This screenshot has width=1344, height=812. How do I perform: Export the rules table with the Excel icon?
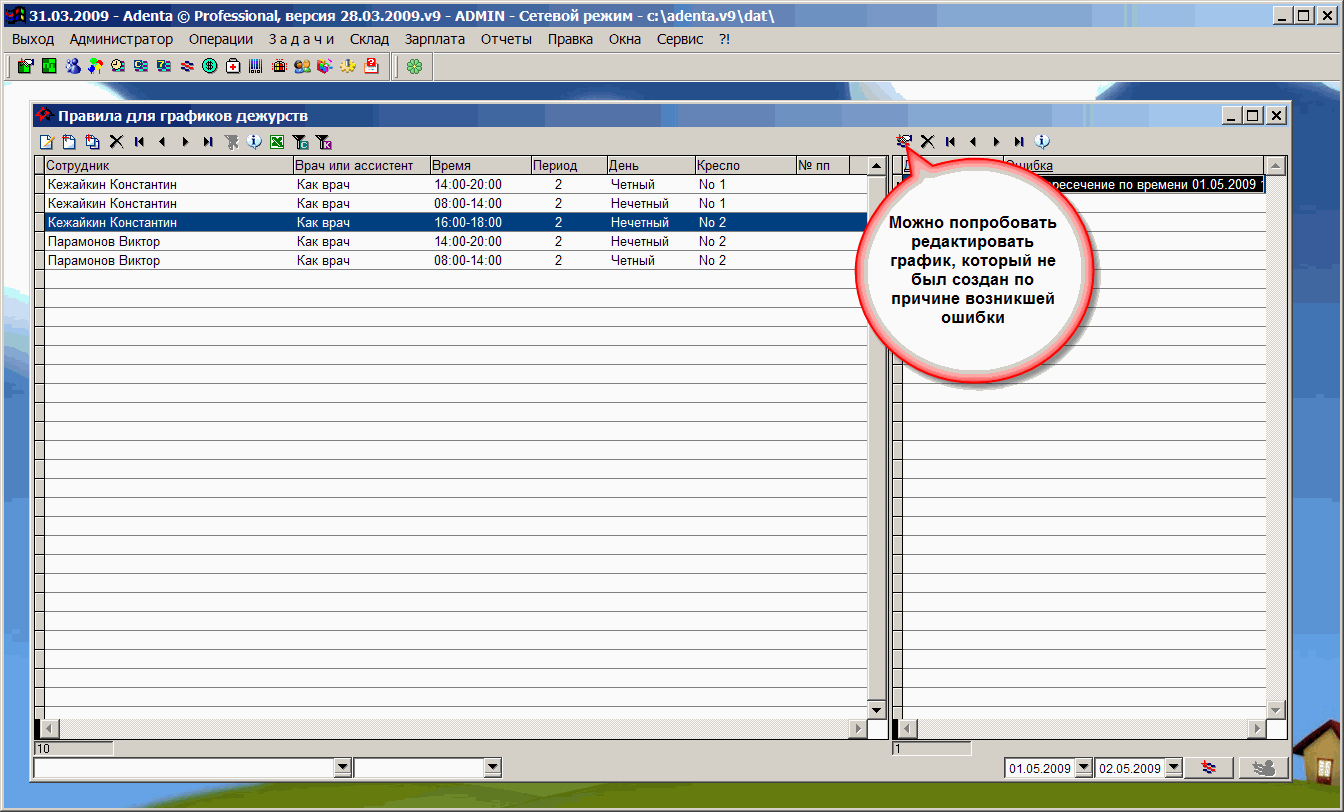pos(277,142)
